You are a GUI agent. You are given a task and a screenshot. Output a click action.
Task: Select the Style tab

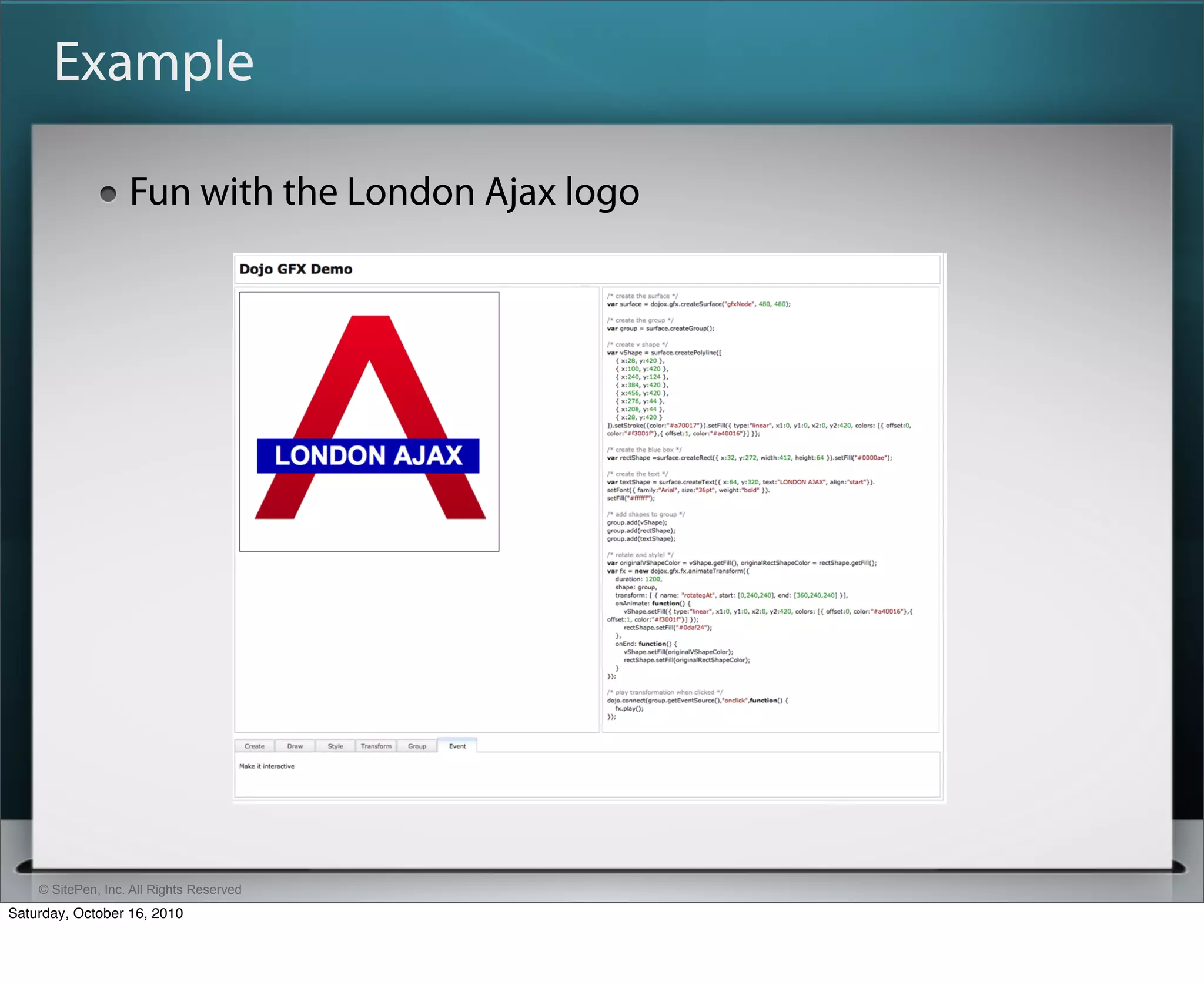[335, 746]
